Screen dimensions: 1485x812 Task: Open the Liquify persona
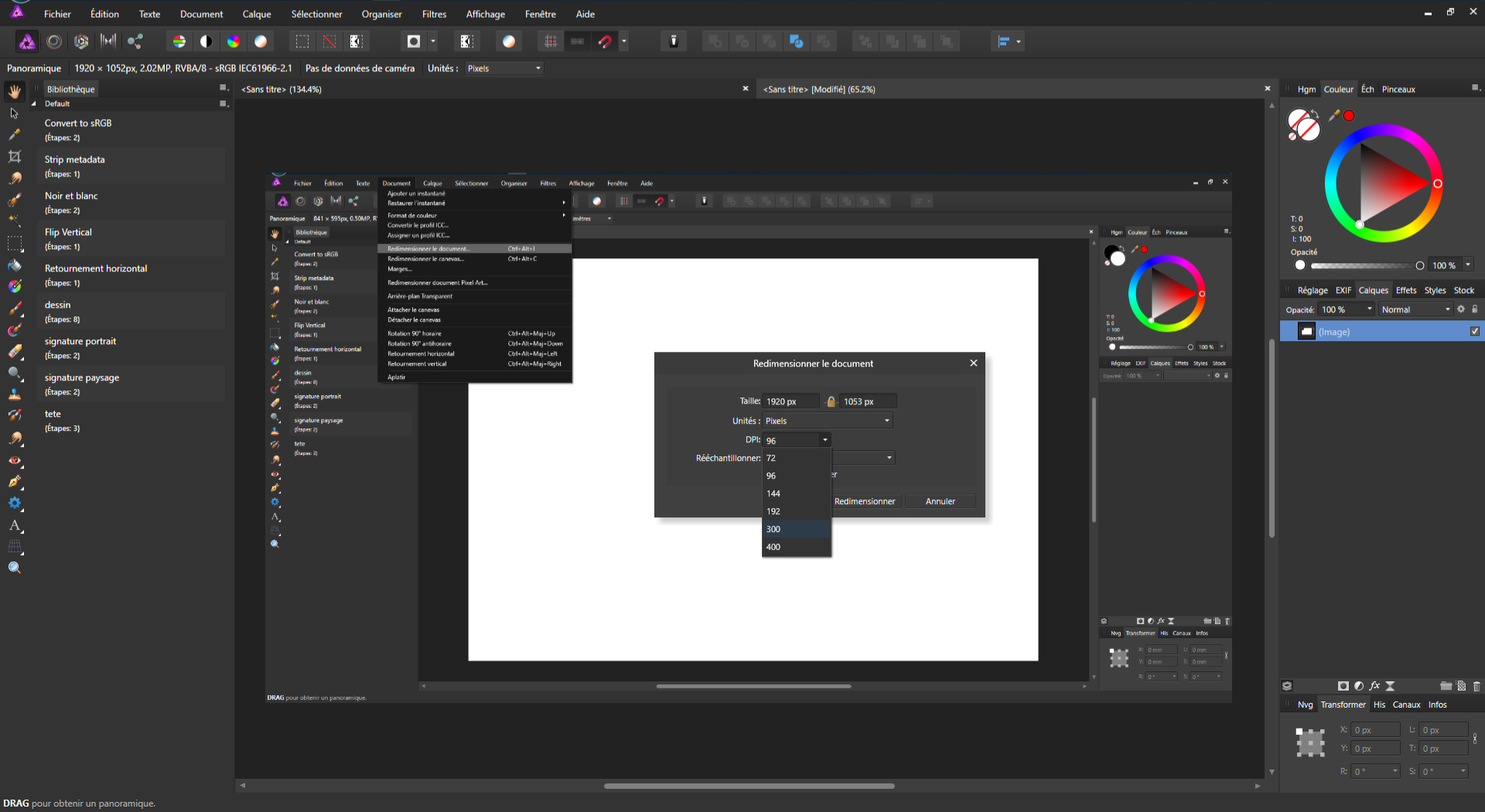click(54, 42)
